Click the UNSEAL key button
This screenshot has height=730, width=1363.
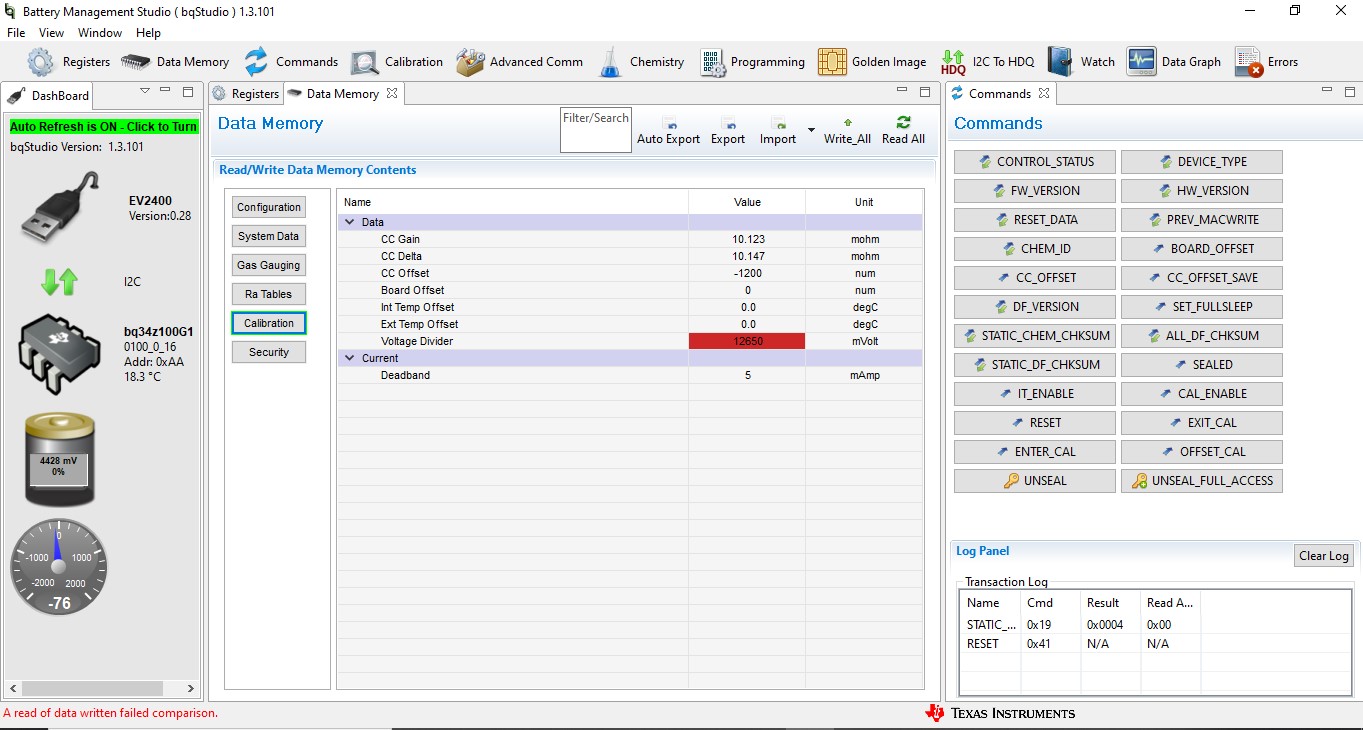click(x=1035, y=481)
